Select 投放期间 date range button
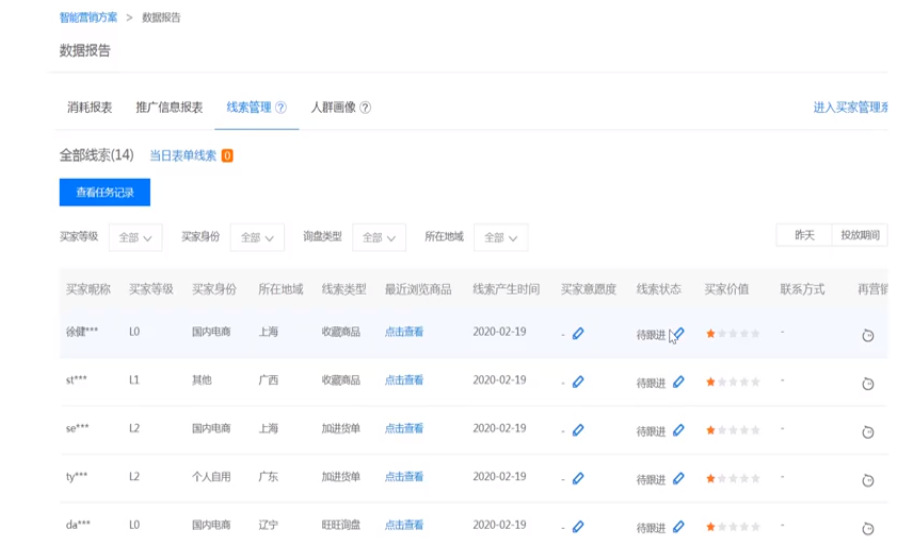 pos(859,235)
